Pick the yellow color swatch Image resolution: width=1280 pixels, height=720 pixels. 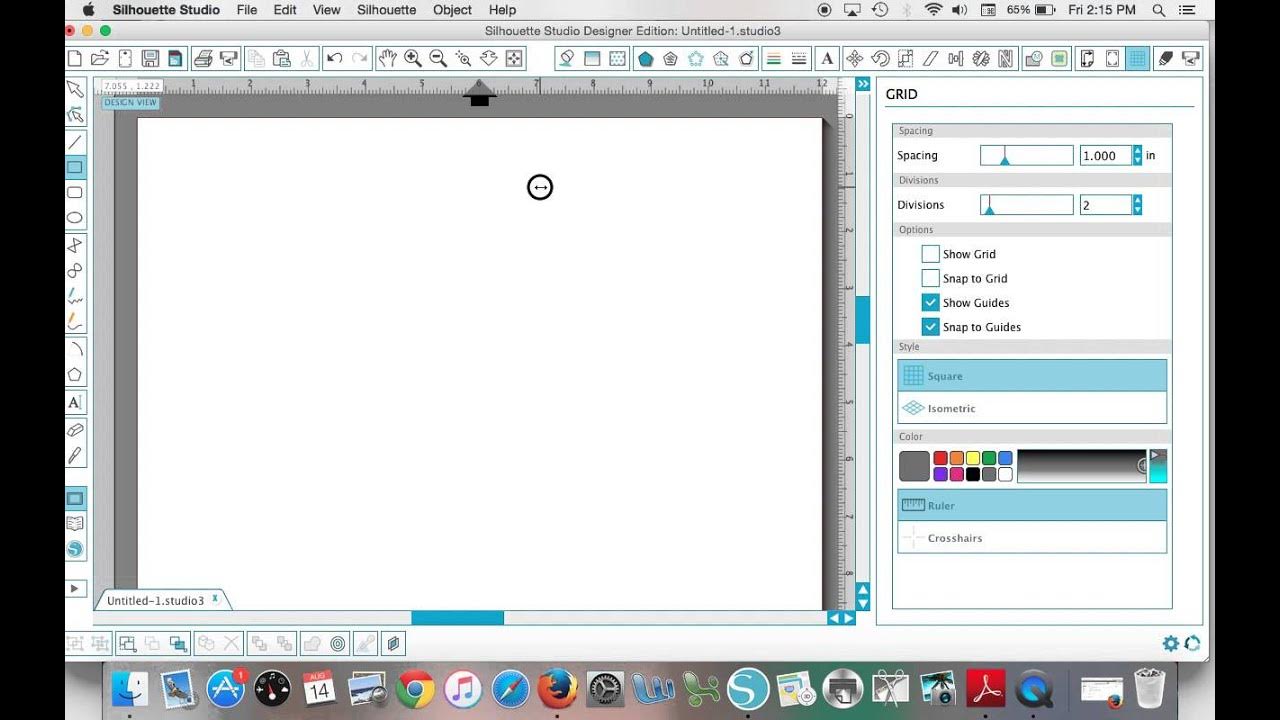[x=972, y=458]
